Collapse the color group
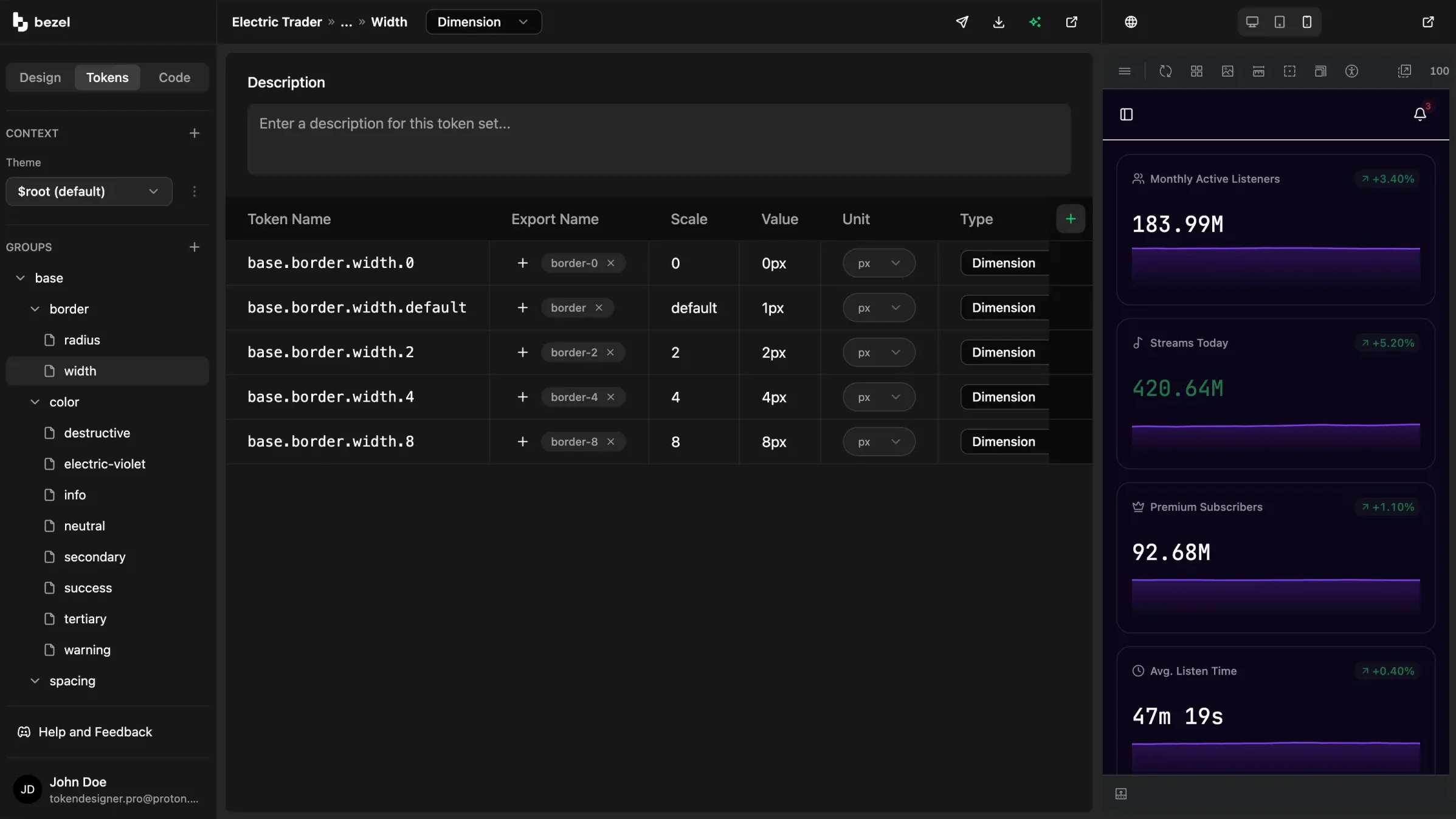Viewport: 1456px width, 819px height. (35, 402)
